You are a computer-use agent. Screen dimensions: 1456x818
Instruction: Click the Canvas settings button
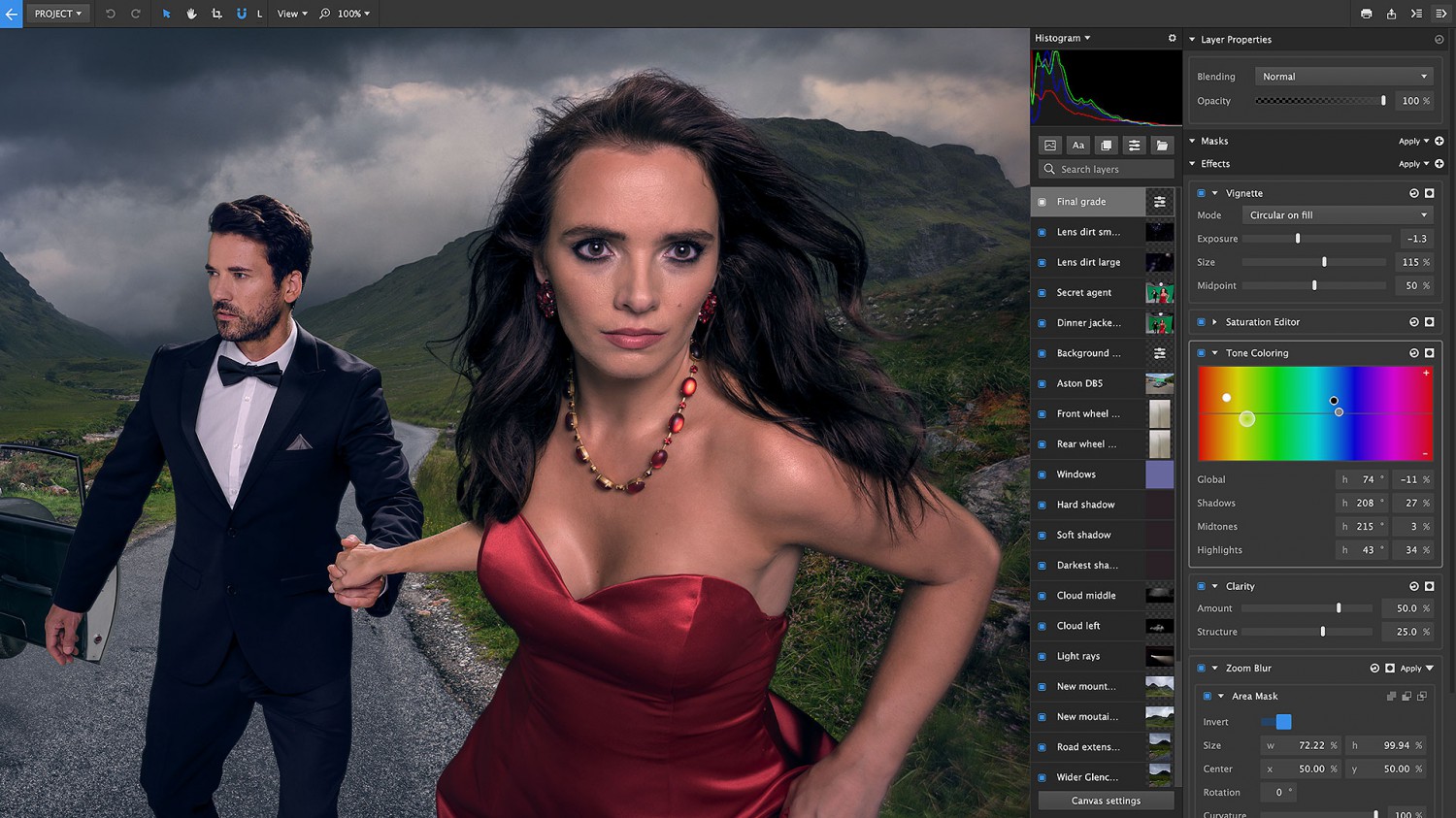(1106, 801)
